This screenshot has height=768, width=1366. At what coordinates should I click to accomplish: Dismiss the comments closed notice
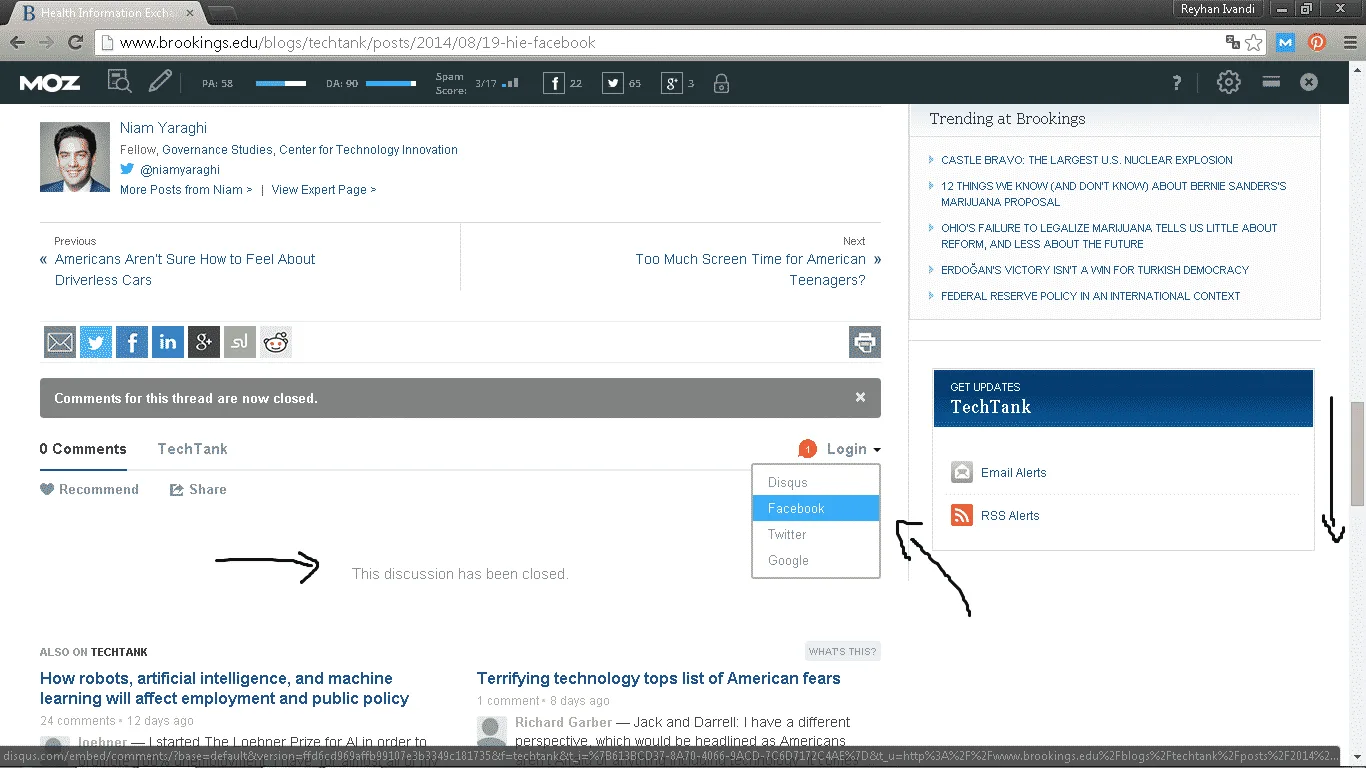pyautogui.click(x=860, y=397)
